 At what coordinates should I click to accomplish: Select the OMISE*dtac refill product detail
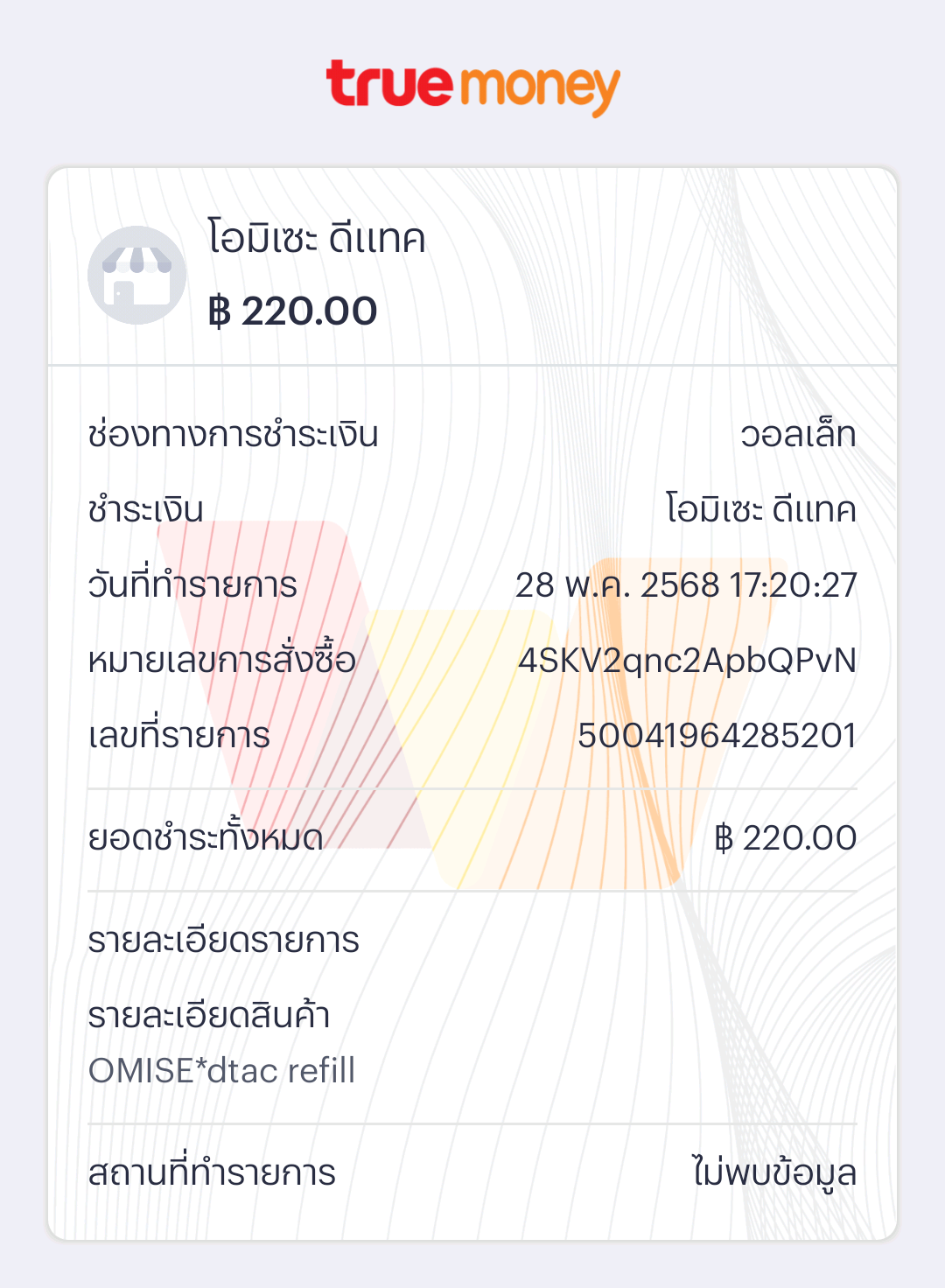tap(221, 1071)
